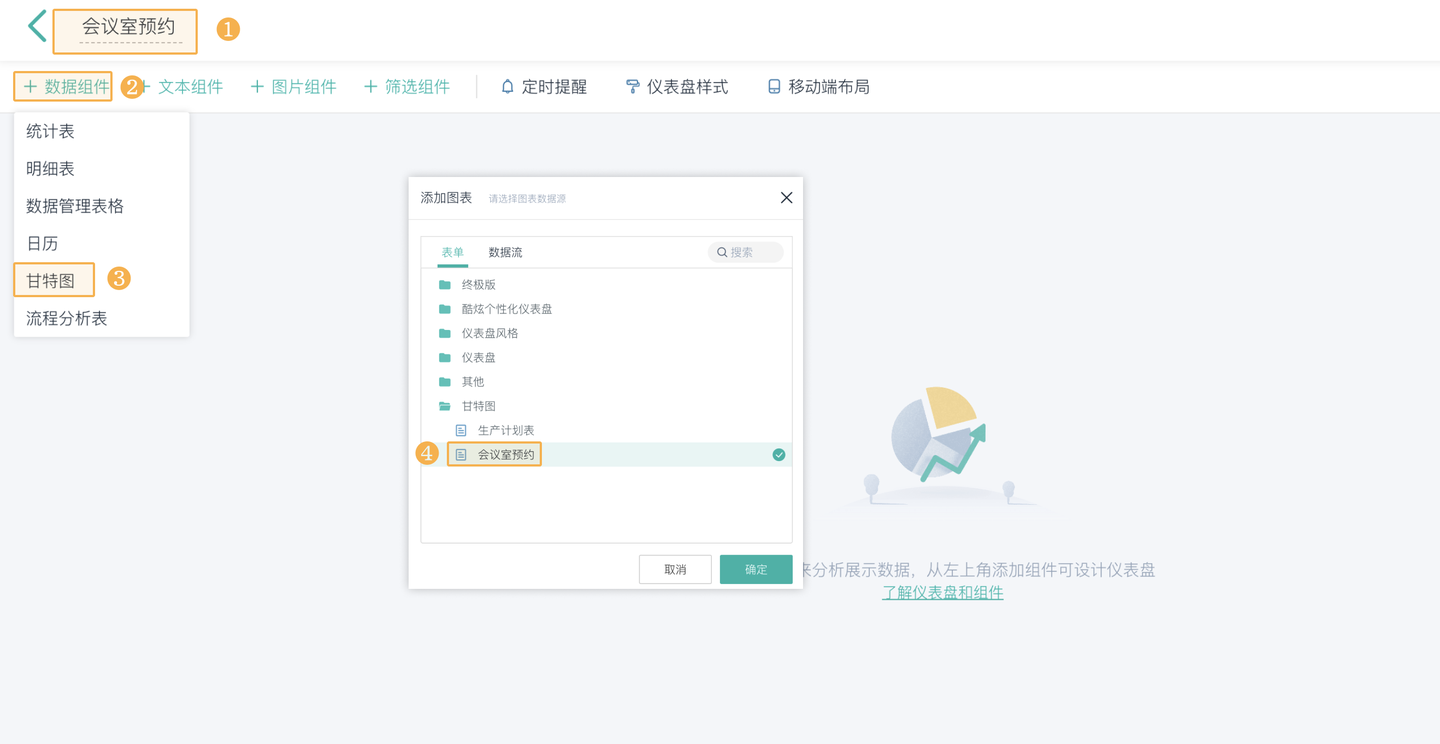
Task: Open the 了解仪表盘和组件 link
Action: click(942, 592)
